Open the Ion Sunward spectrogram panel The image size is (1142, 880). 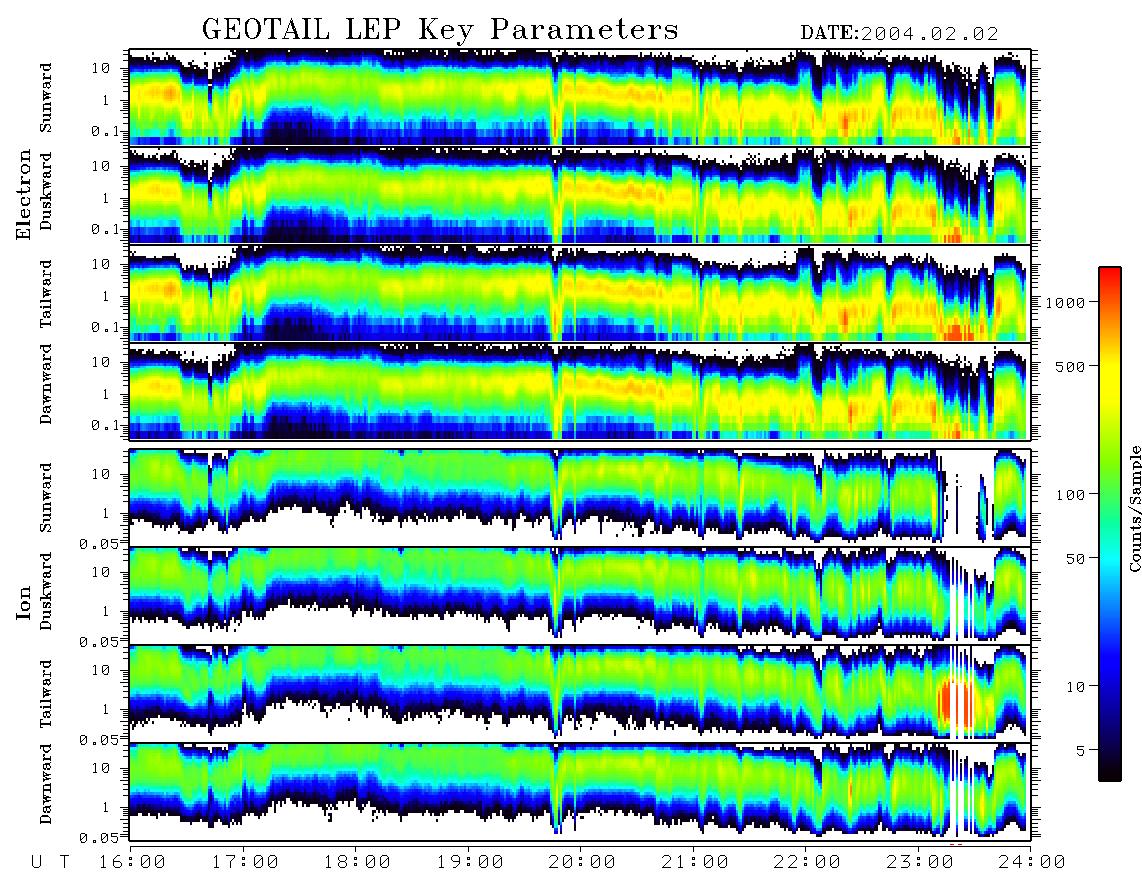tap(579, 498)
